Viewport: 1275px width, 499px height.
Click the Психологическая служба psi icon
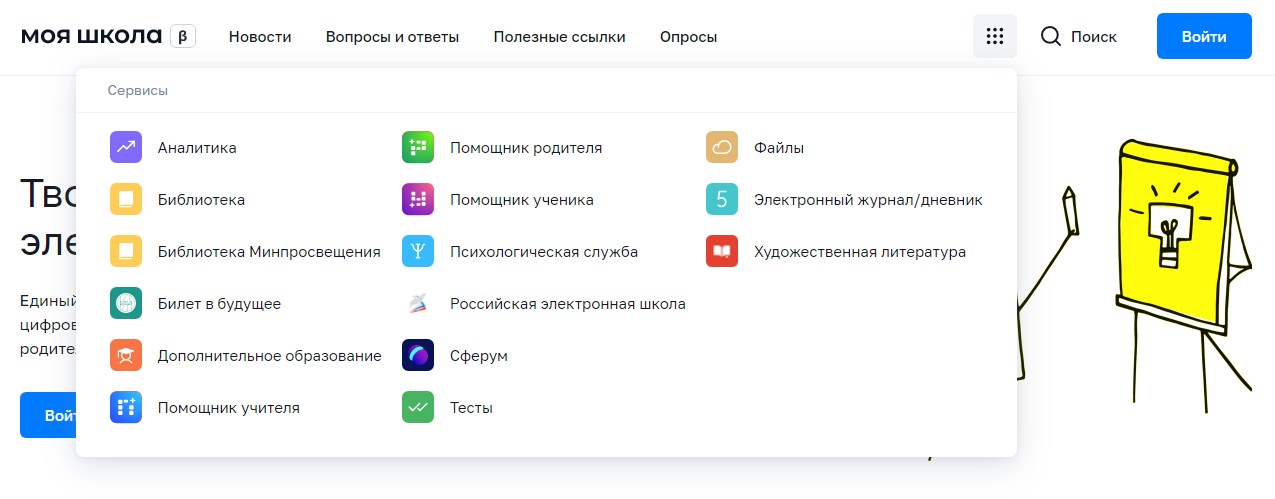coord(418,252)
